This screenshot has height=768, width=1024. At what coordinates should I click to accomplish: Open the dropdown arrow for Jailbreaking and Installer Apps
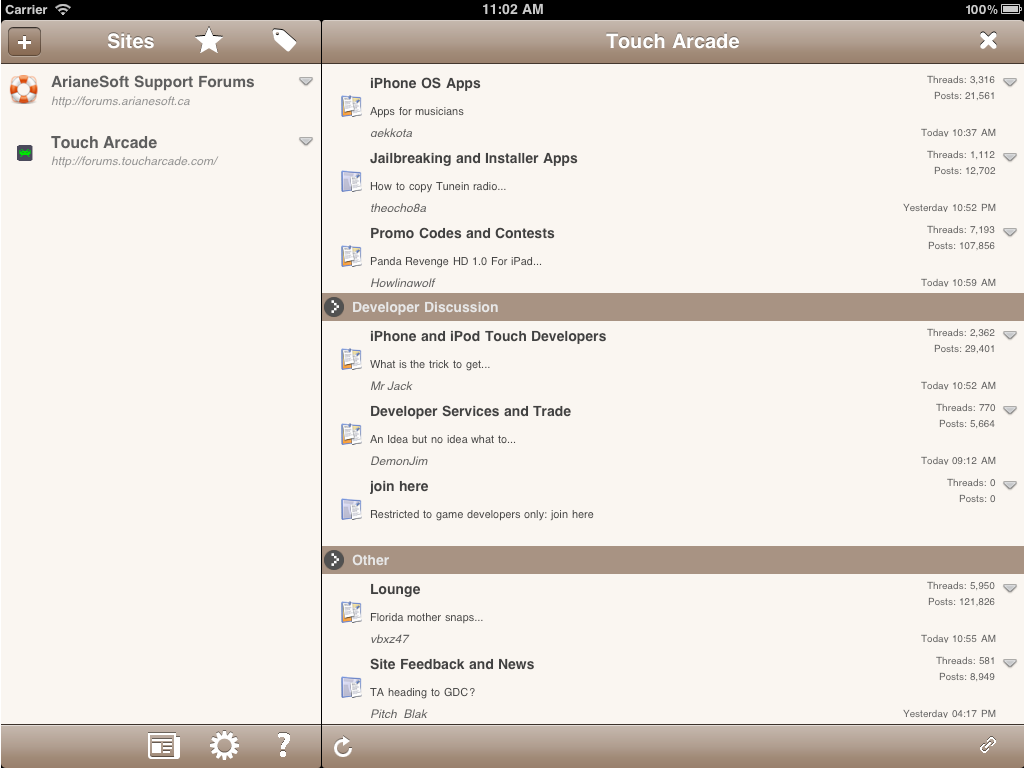[x=1010, y=157]
